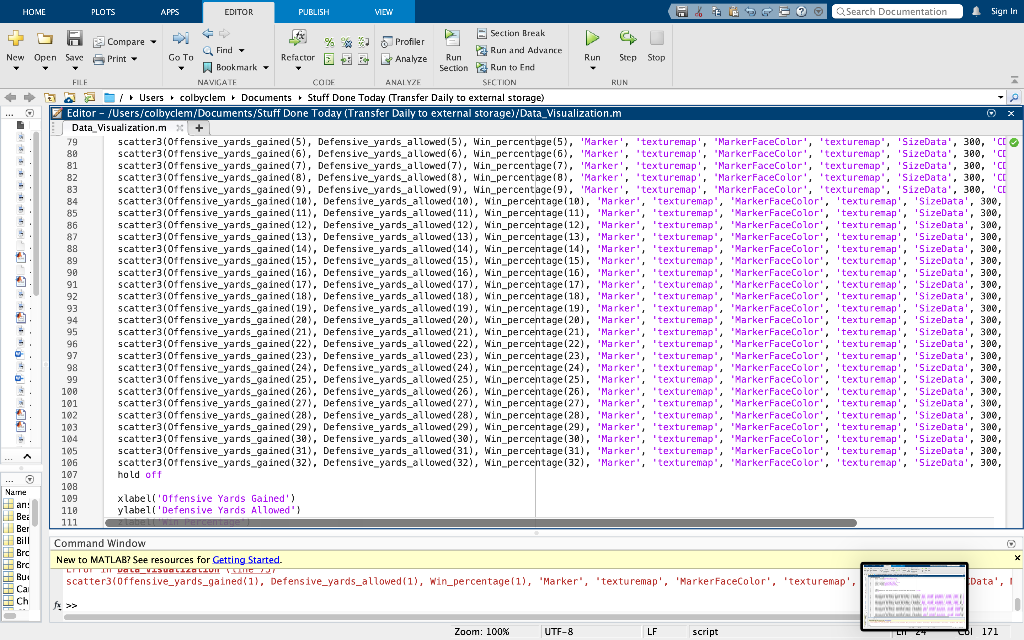This screenshot has height=640, width=1024.
Task: Expand the Compare dropdown arrow
Action: click(153, 42)
